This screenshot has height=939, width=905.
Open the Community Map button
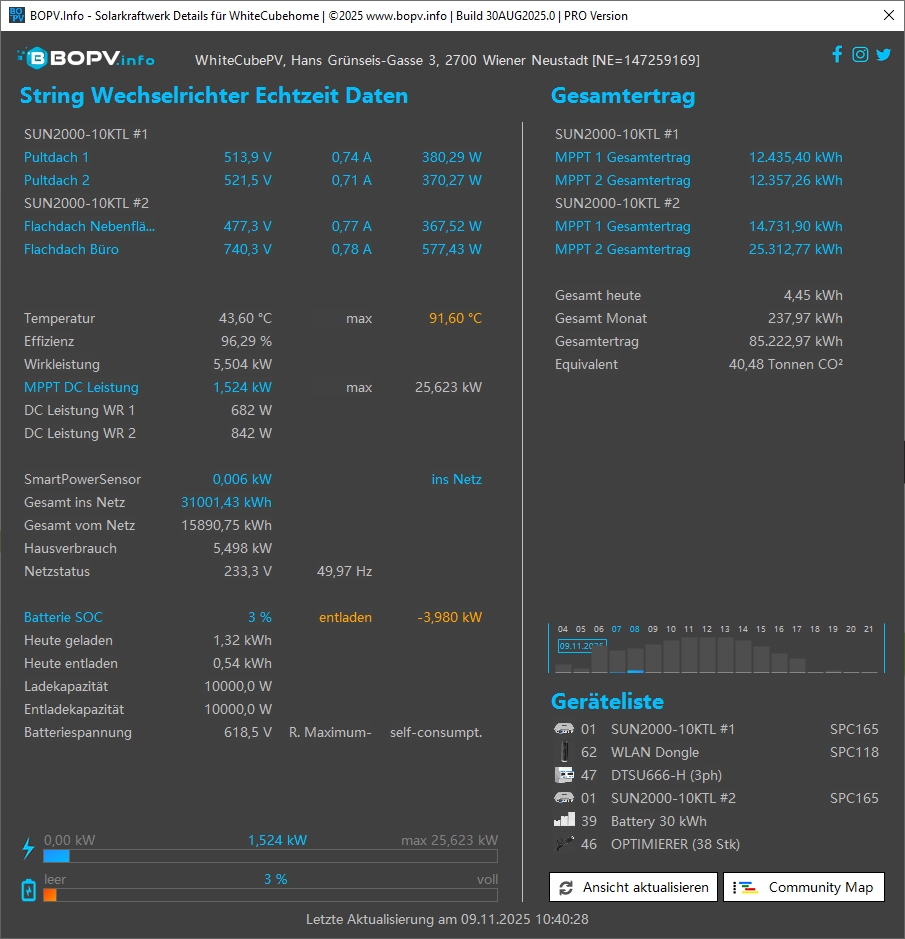tap(804, 887)
